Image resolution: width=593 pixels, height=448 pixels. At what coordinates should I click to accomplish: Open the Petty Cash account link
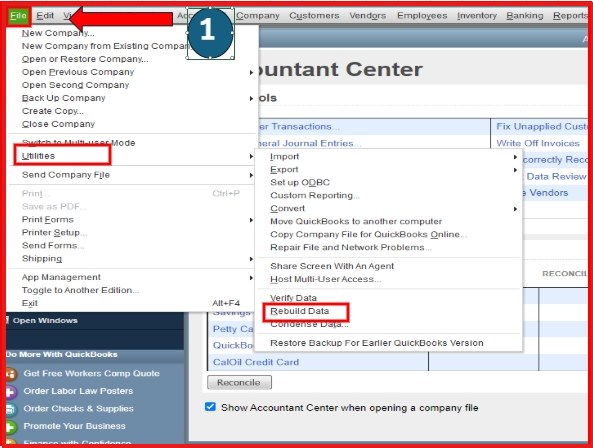[233, 329]
